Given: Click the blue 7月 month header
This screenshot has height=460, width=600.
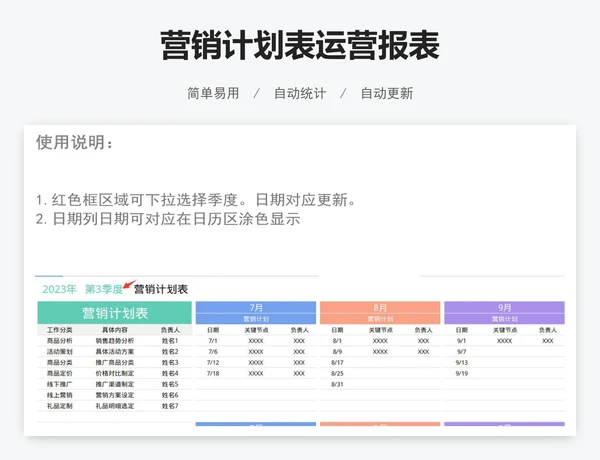Looking at the screenshot, I should point(256,308).
